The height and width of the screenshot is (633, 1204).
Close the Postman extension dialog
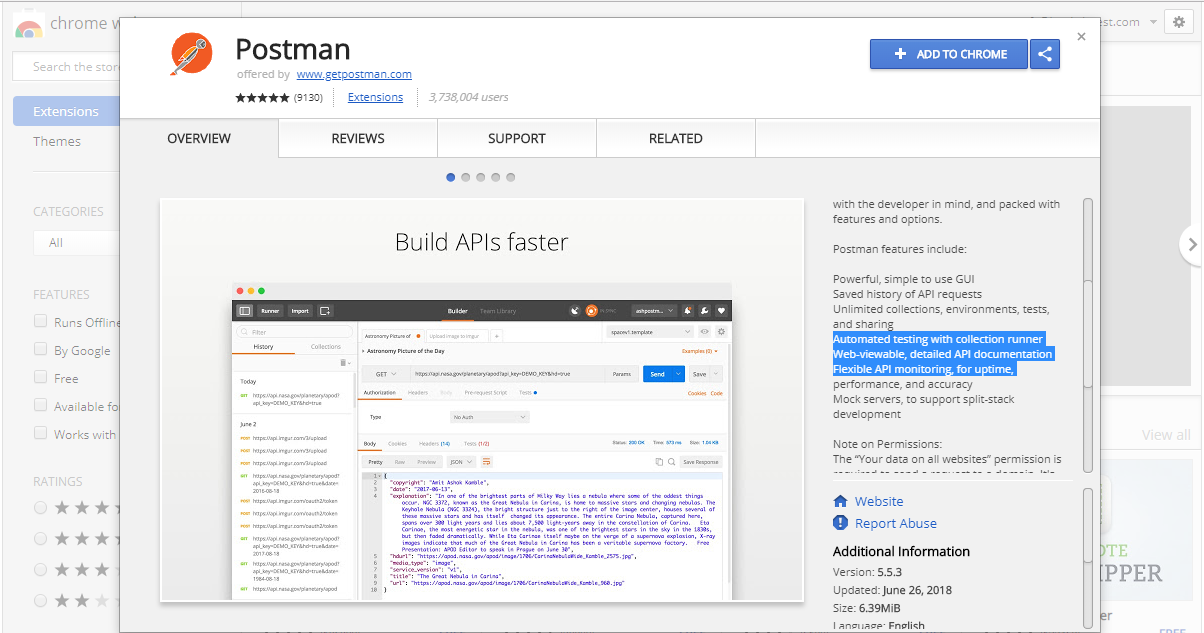click(1081, 36)
